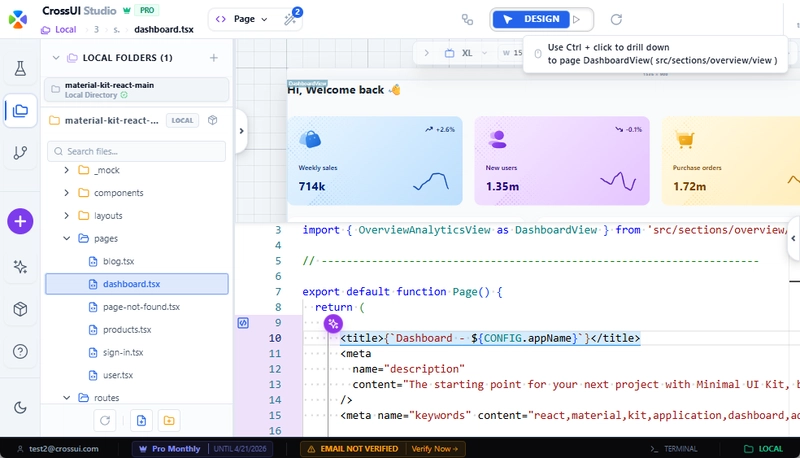Toggle dark mode moon icon
The width and height of the screenshot is (800, 458).
point(20,408)
